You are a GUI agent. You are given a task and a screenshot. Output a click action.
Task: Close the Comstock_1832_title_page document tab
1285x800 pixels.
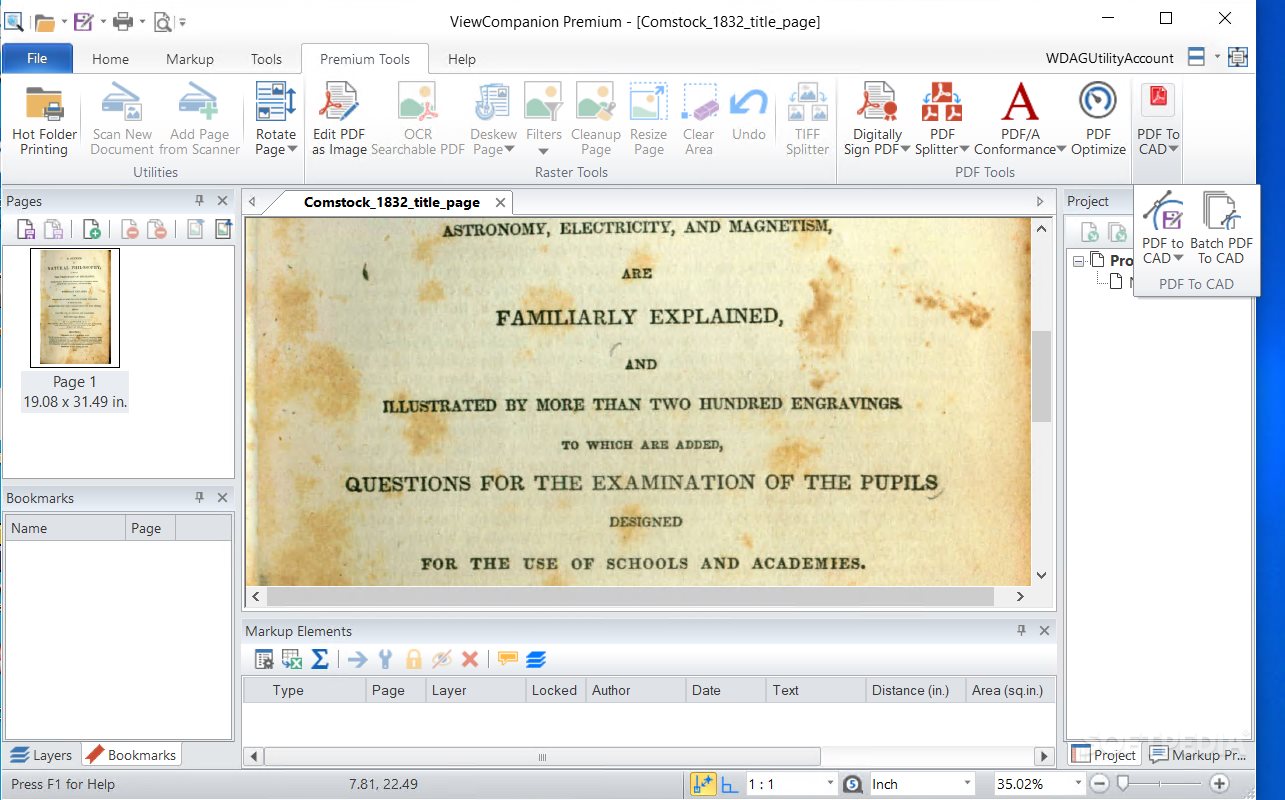501,202
